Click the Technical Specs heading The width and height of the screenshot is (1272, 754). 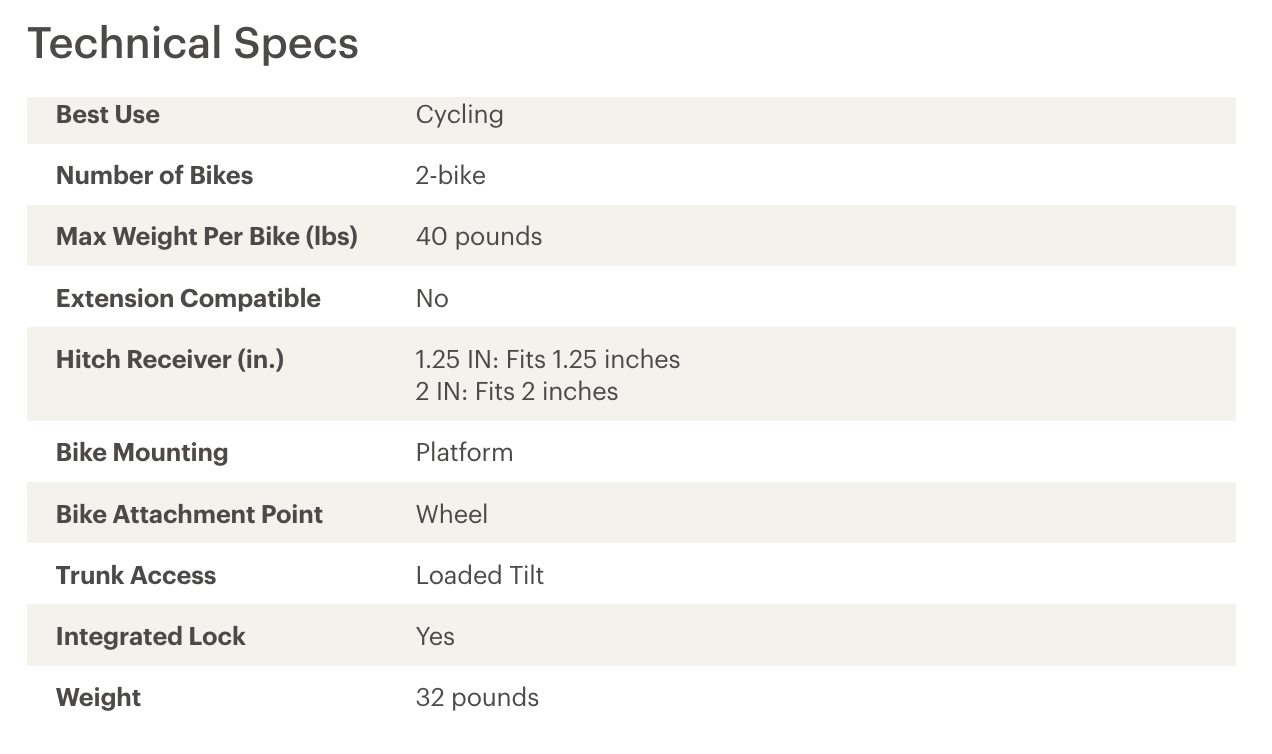(x=192, y=44)
